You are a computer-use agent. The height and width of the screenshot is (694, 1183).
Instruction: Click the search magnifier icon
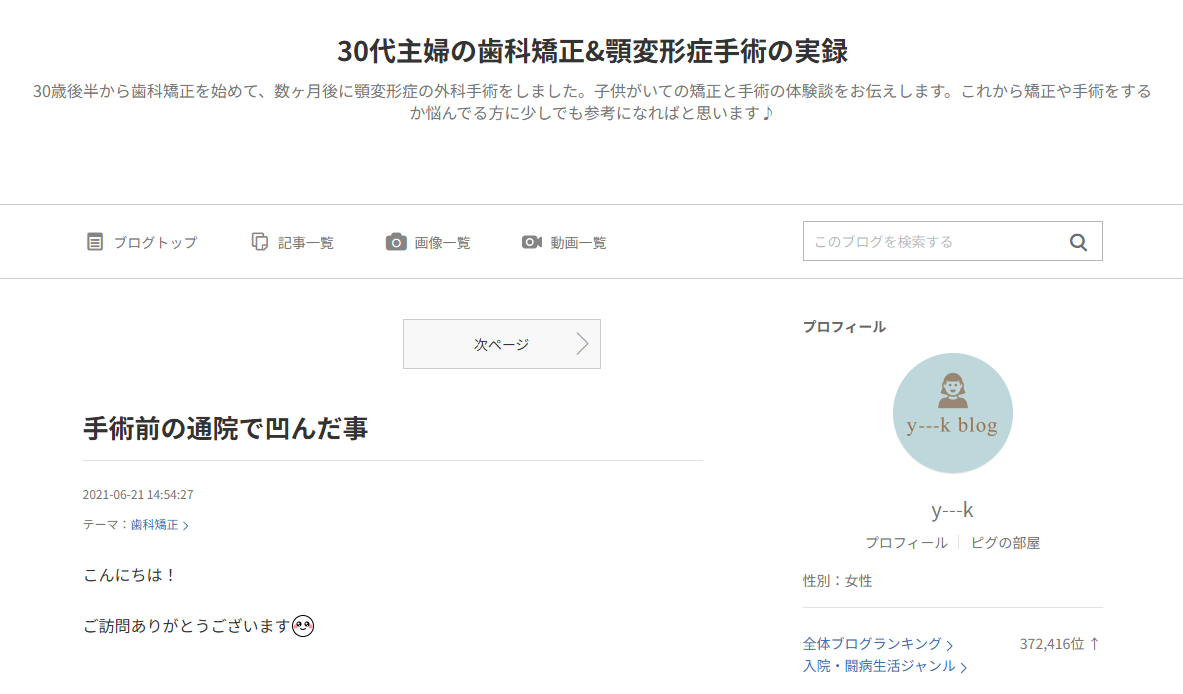(x=1078, y=241)
